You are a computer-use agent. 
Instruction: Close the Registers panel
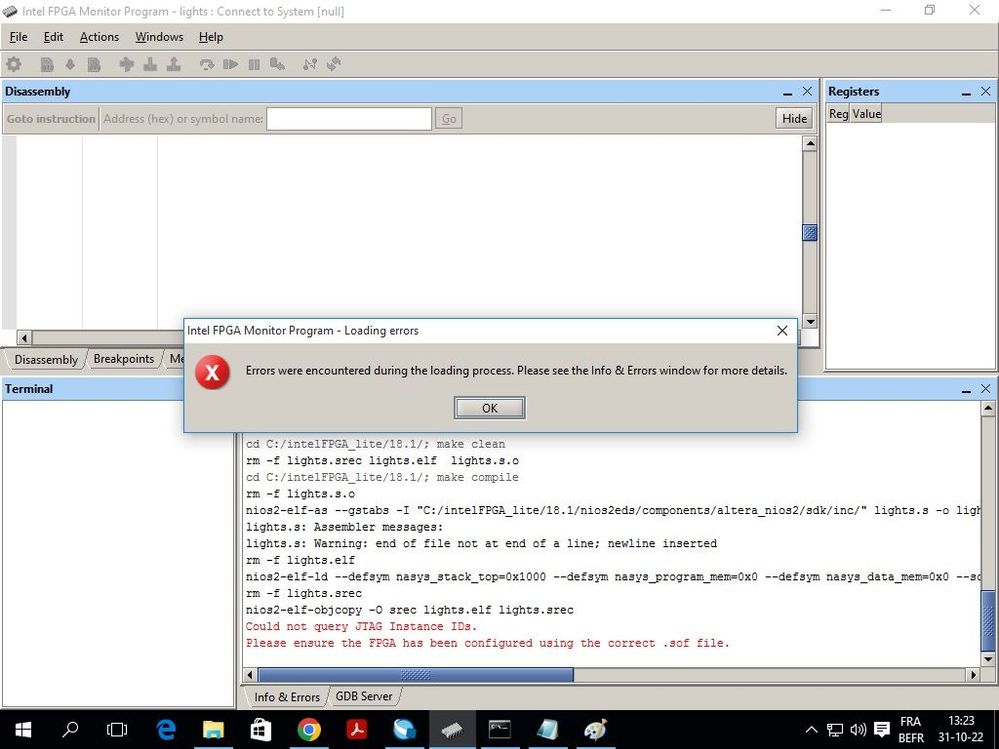(x=986, y=92)
